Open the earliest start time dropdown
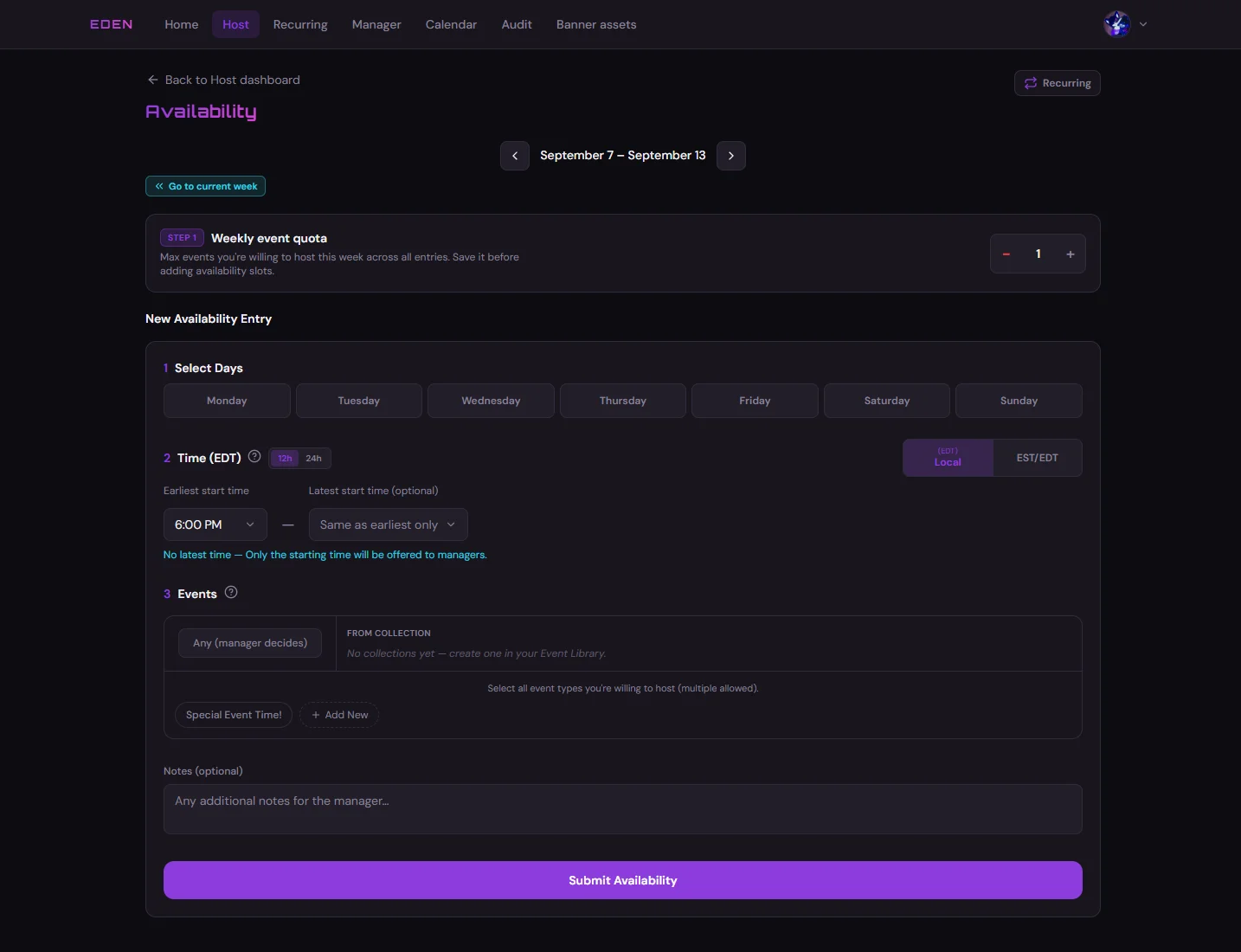 [215, 524]
